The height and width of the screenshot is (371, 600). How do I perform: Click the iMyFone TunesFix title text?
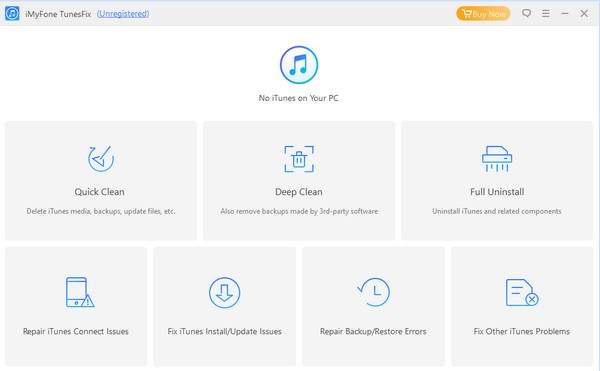point(58,14)
